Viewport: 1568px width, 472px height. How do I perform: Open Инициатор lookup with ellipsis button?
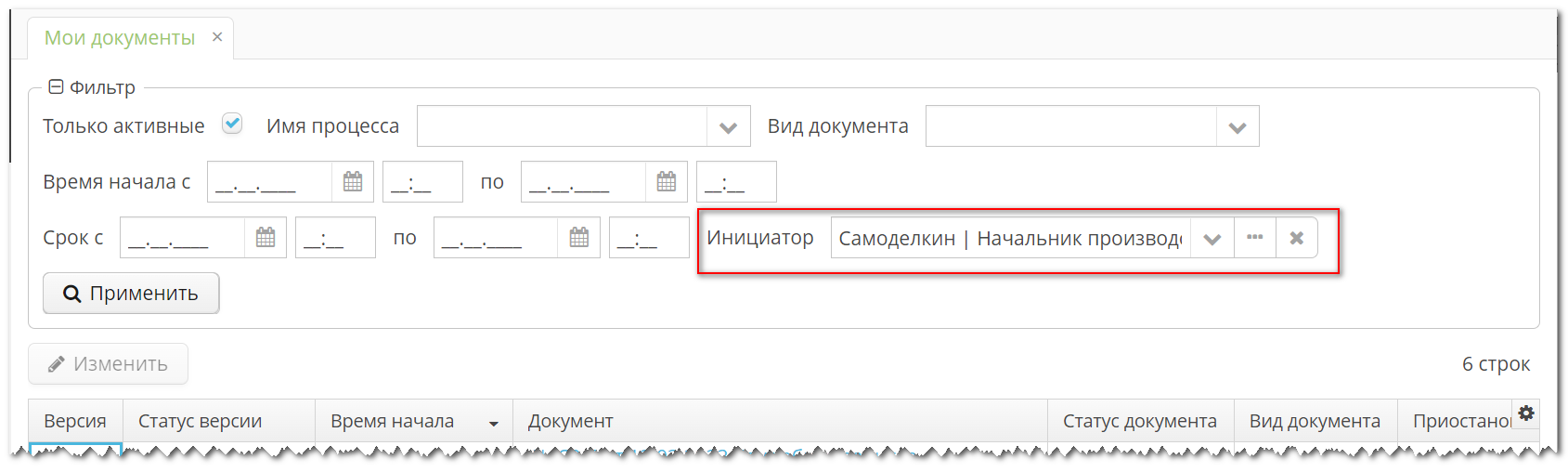(1254, 239)
